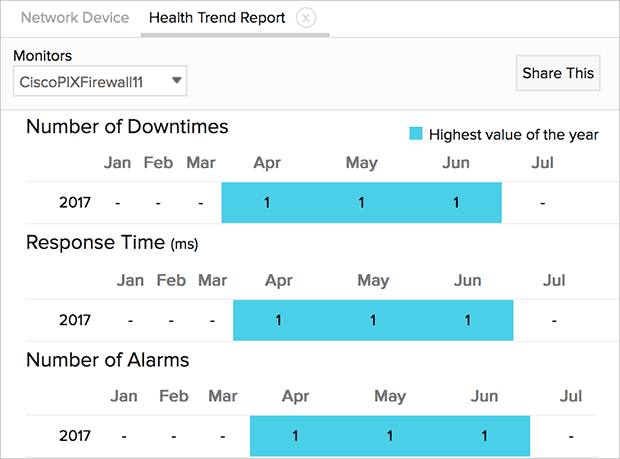Click the 2017 label in Downtimes row
Image resolution: width=620 pixels, height=459 pixels.
click(75, 202)
